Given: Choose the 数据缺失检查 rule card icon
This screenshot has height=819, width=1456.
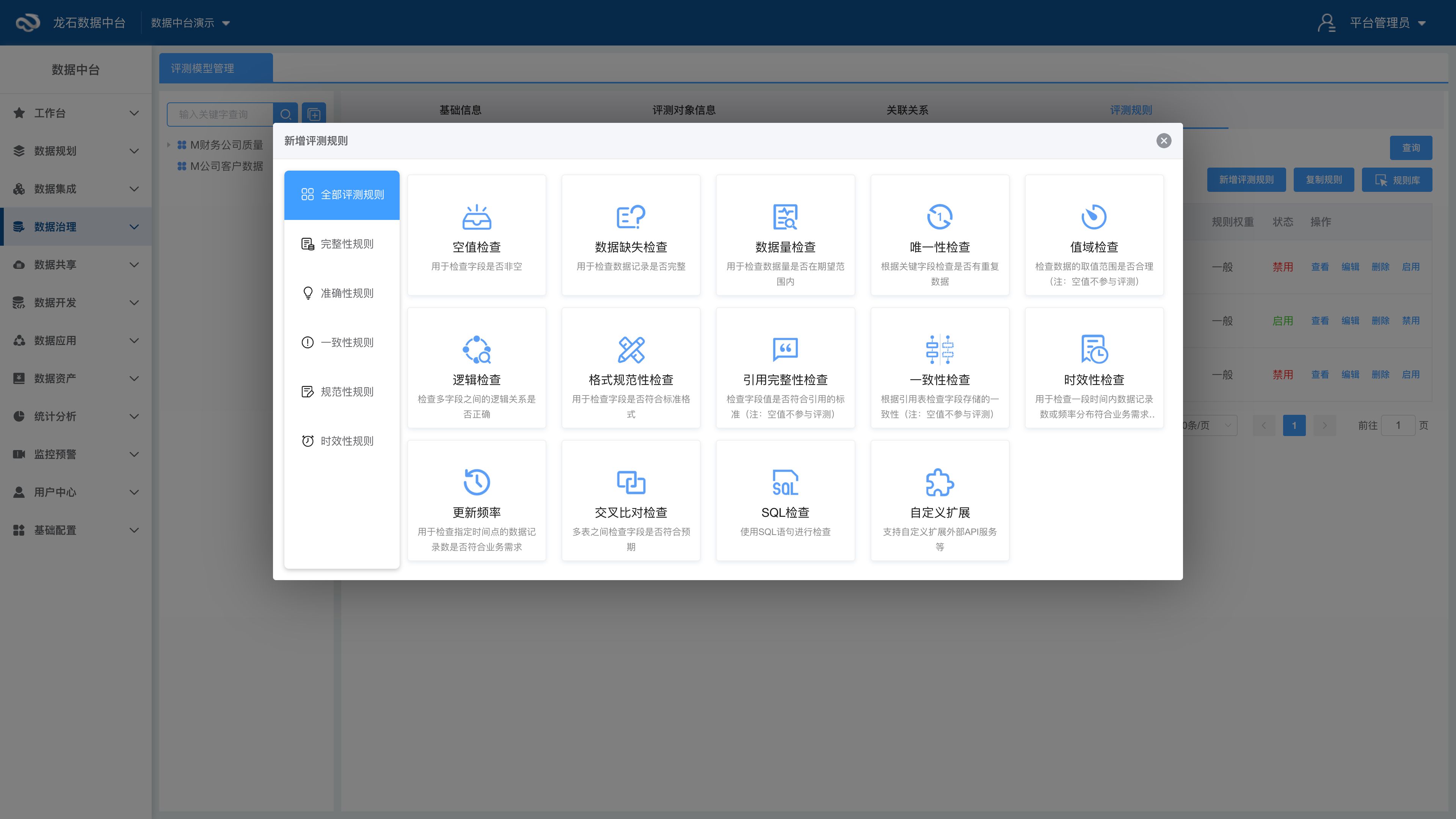Looking at the screenshot, I should (631, 217).
